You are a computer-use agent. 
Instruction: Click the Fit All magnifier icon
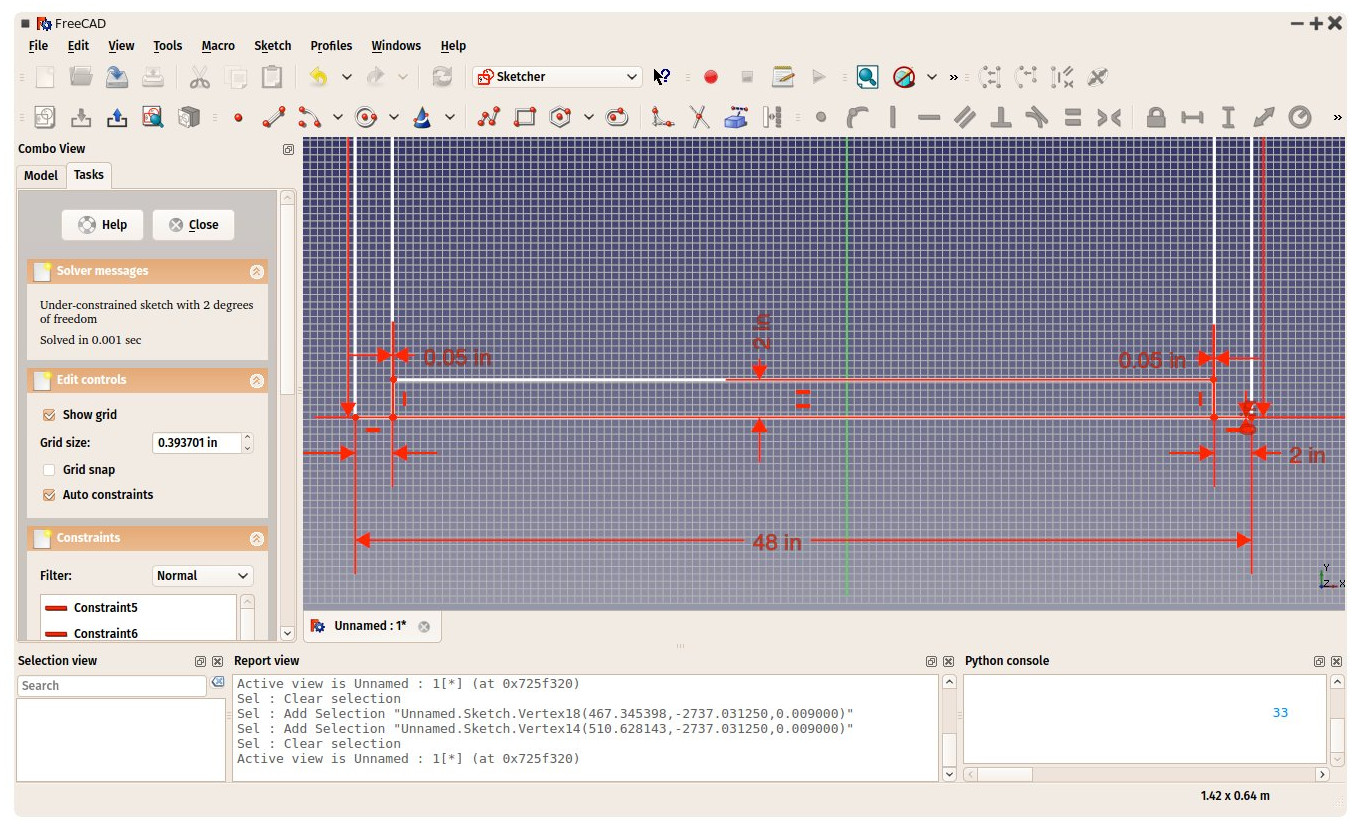click(867, 77)
